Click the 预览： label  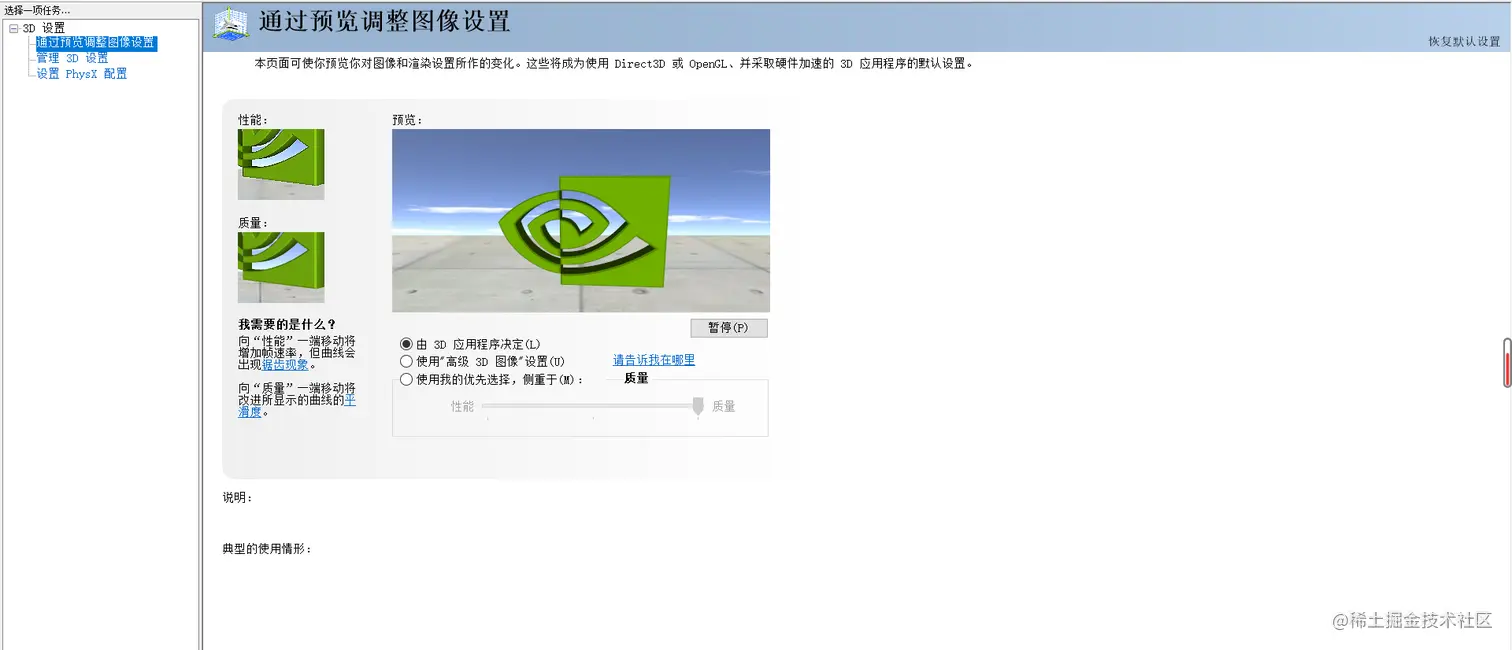coord(407,119)
